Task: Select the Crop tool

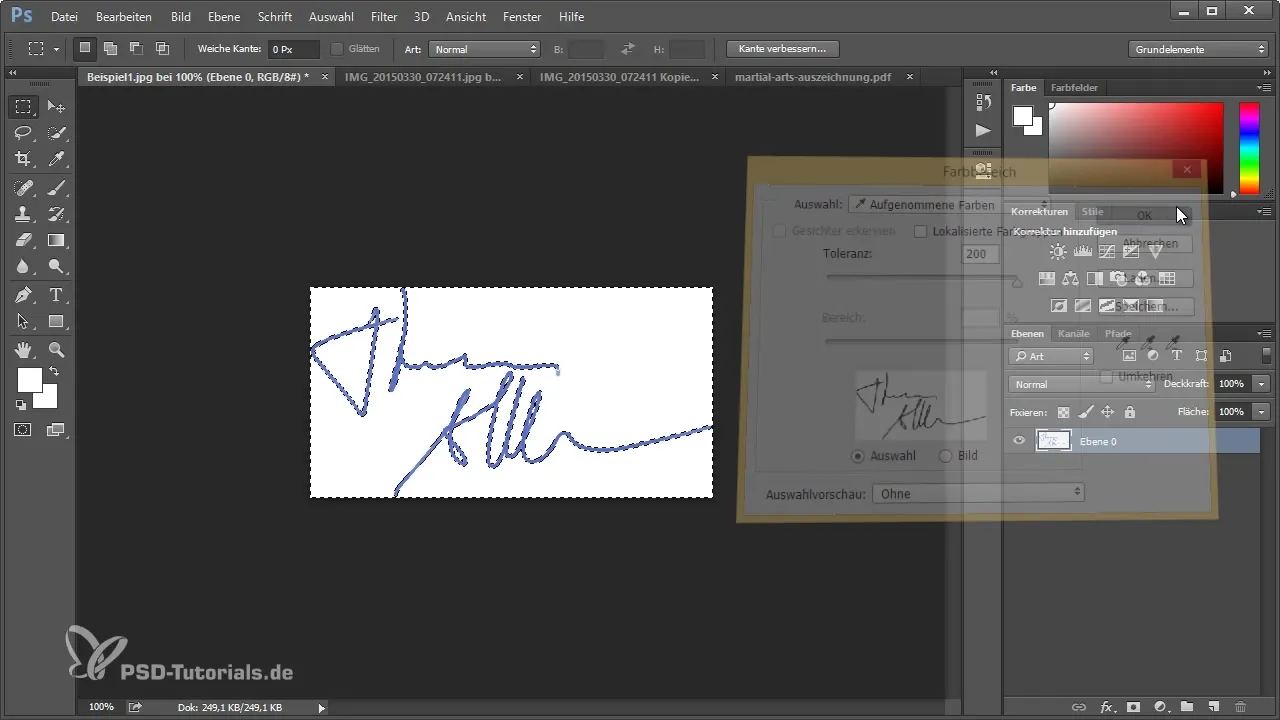Action: 24,159
